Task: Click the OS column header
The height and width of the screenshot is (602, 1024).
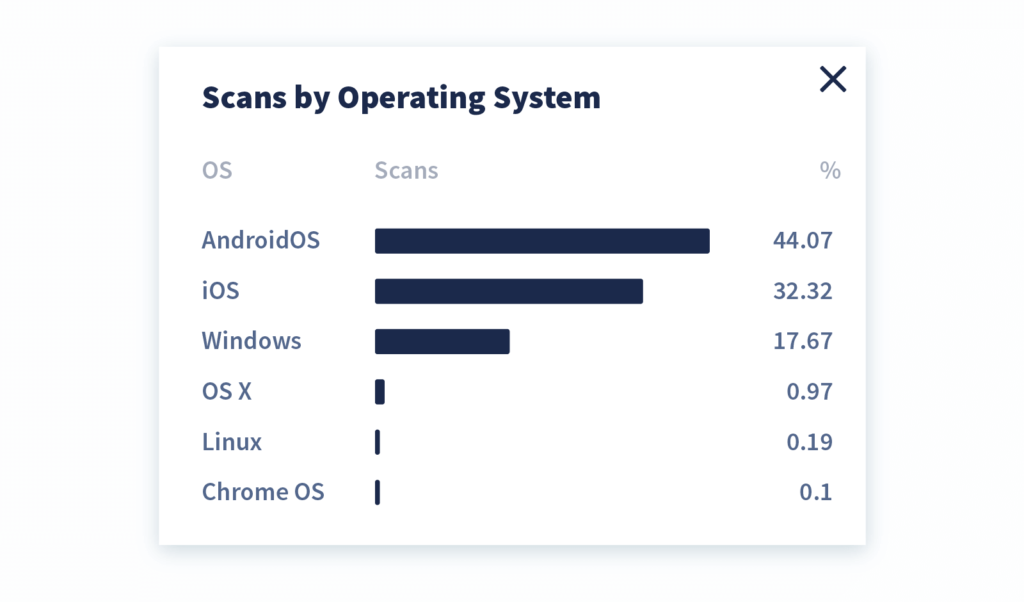Action: [x=217, y=170]
